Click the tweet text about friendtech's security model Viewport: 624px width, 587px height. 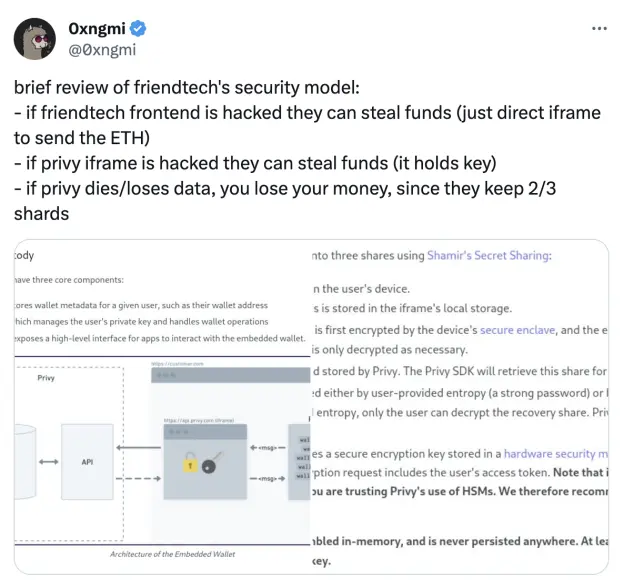pos(307,150)
